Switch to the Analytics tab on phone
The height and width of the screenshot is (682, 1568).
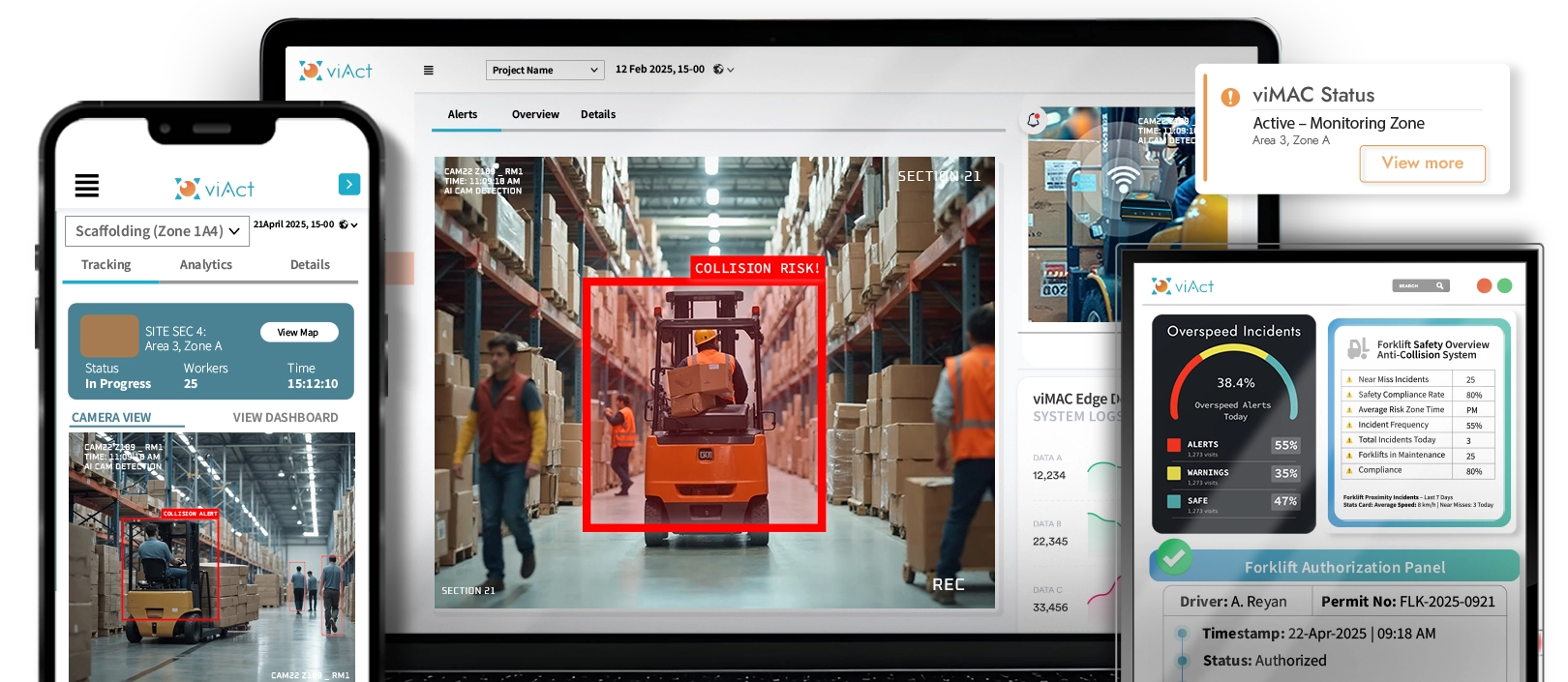pos(206,264)
